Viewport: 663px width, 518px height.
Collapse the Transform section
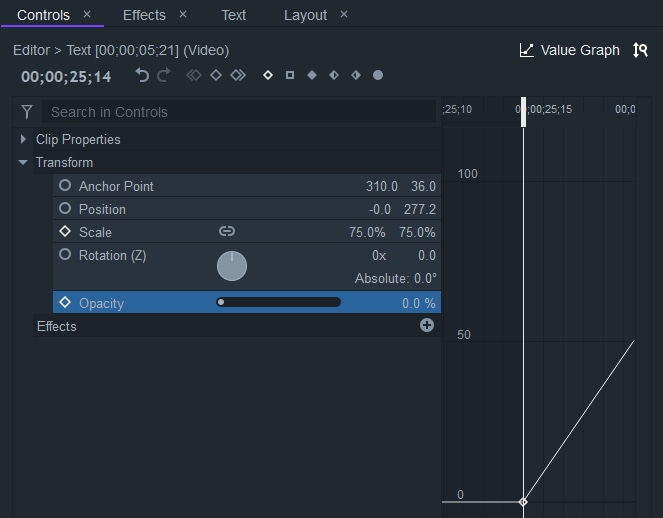click(x=23, y=162)
